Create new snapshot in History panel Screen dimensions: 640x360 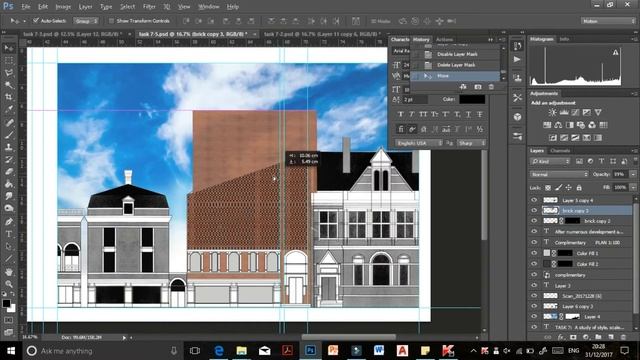[478, 87]
